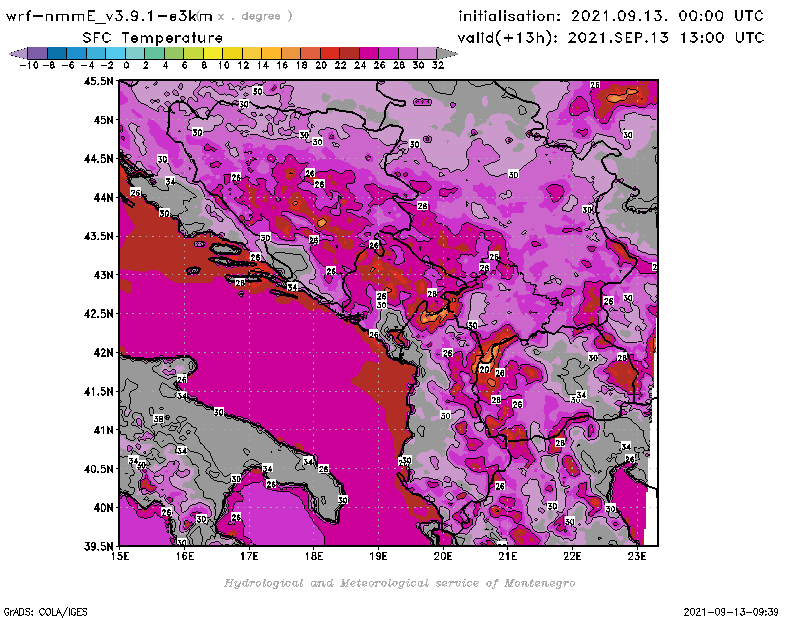
Task: Click the '45N' latitude axis label
Action: pos(104,120)
